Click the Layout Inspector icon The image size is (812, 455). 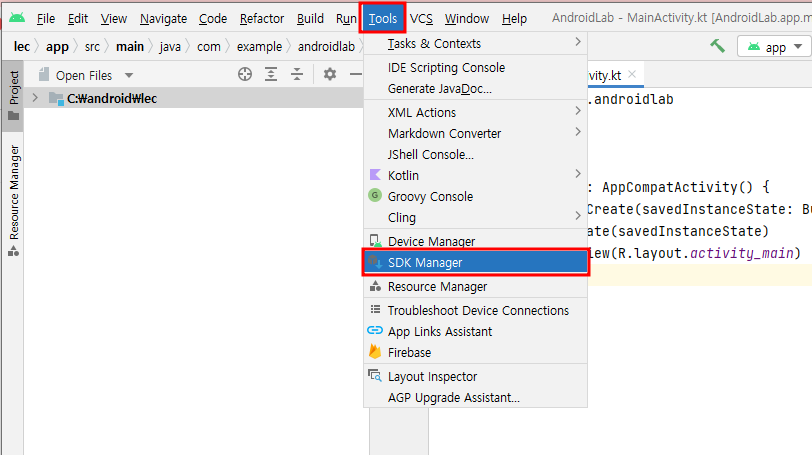click(x=375, y=376)
